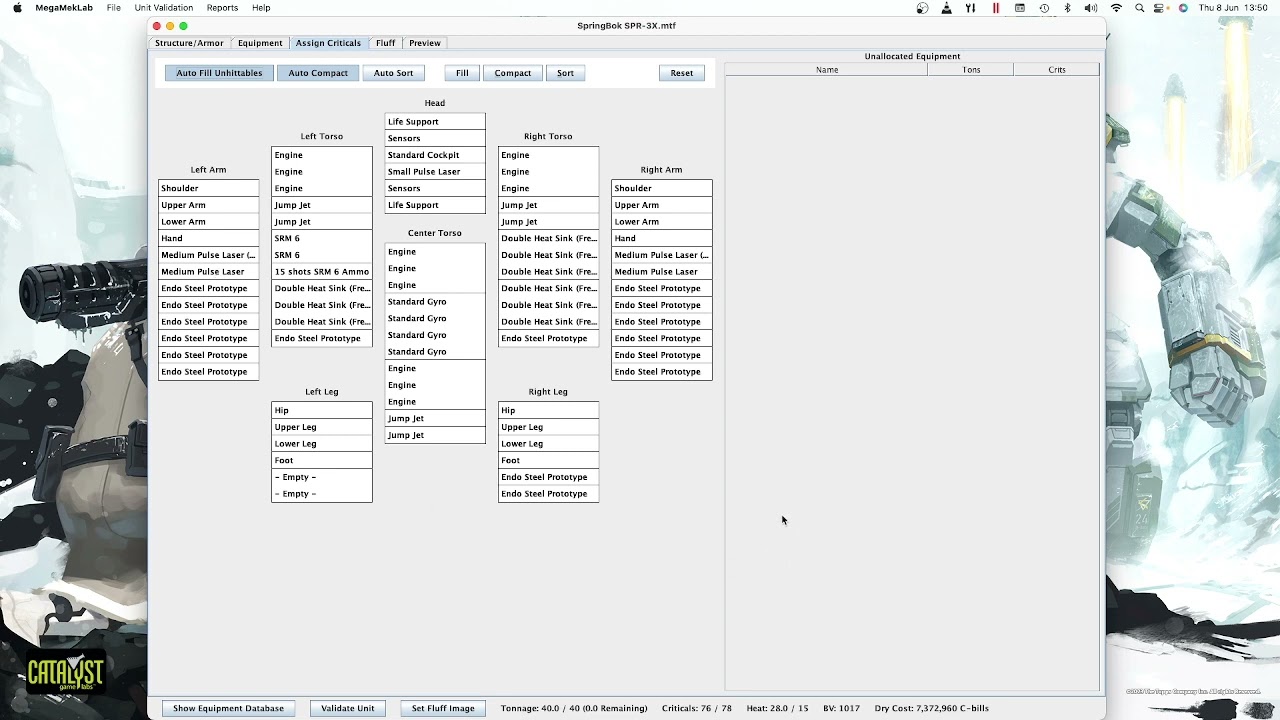Click the Sort button
The height and width of the screenshot is (720, 1280).
(x=565, y=73)
